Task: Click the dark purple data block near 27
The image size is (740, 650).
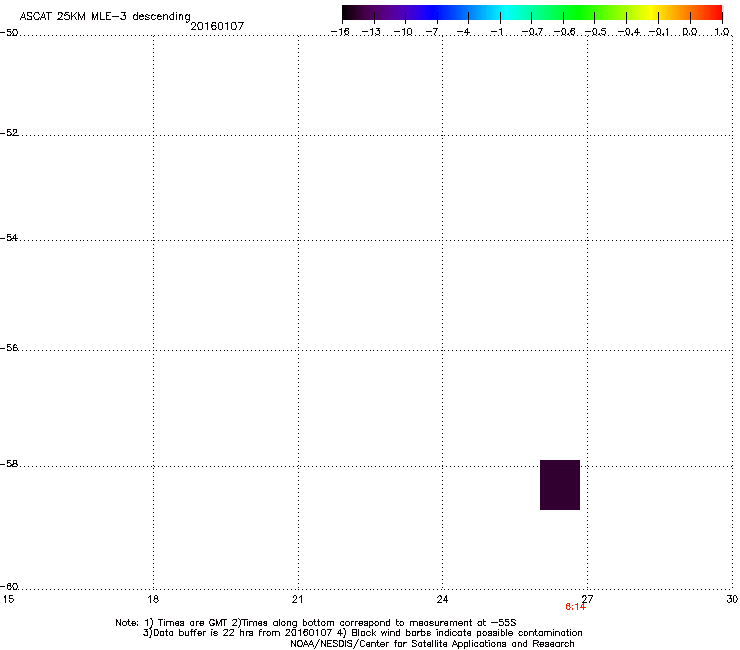Action: coord(560,485)
